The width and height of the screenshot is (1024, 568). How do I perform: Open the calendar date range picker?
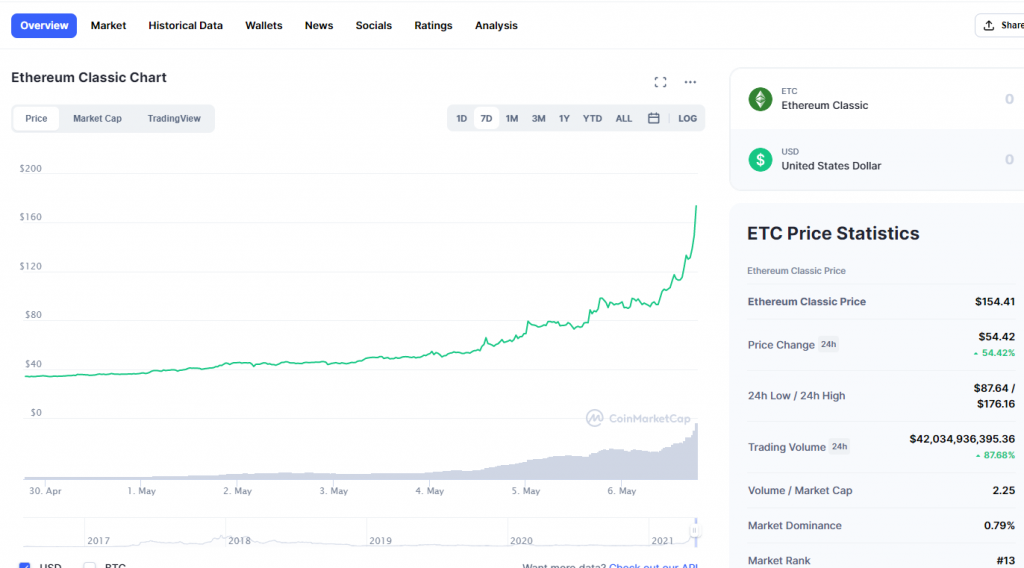[653, 118]
